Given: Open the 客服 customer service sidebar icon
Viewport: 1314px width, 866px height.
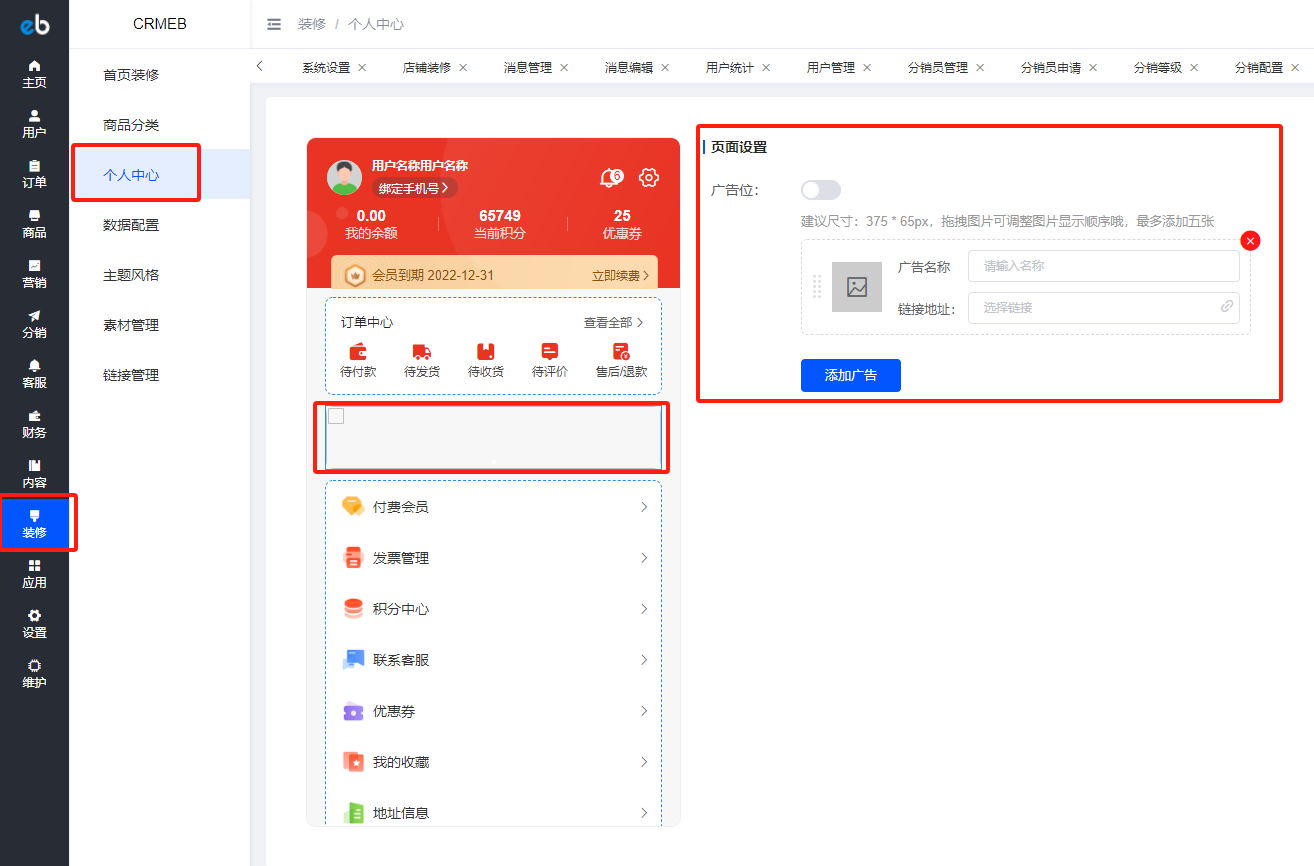Looking at the screenshot, I should click(x=34, y=373).
